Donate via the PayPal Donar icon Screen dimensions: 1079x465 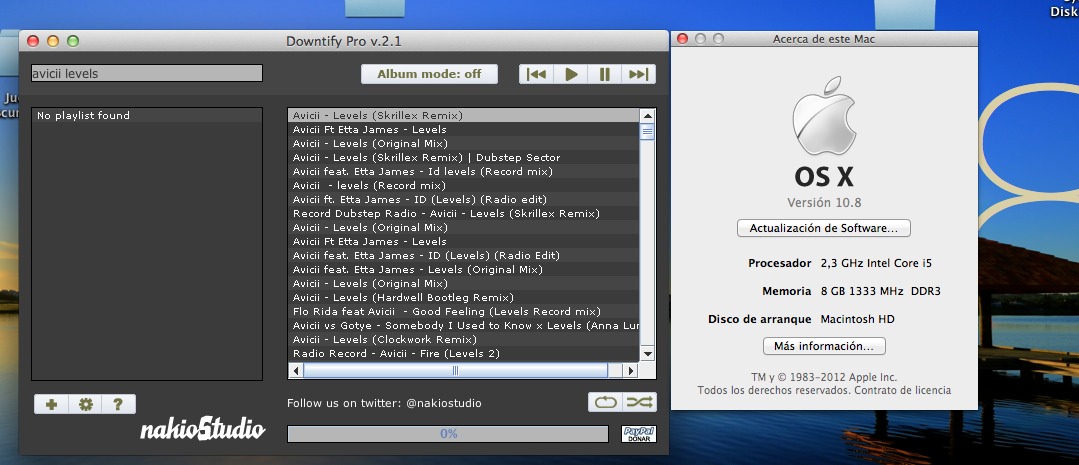point(639,434)
